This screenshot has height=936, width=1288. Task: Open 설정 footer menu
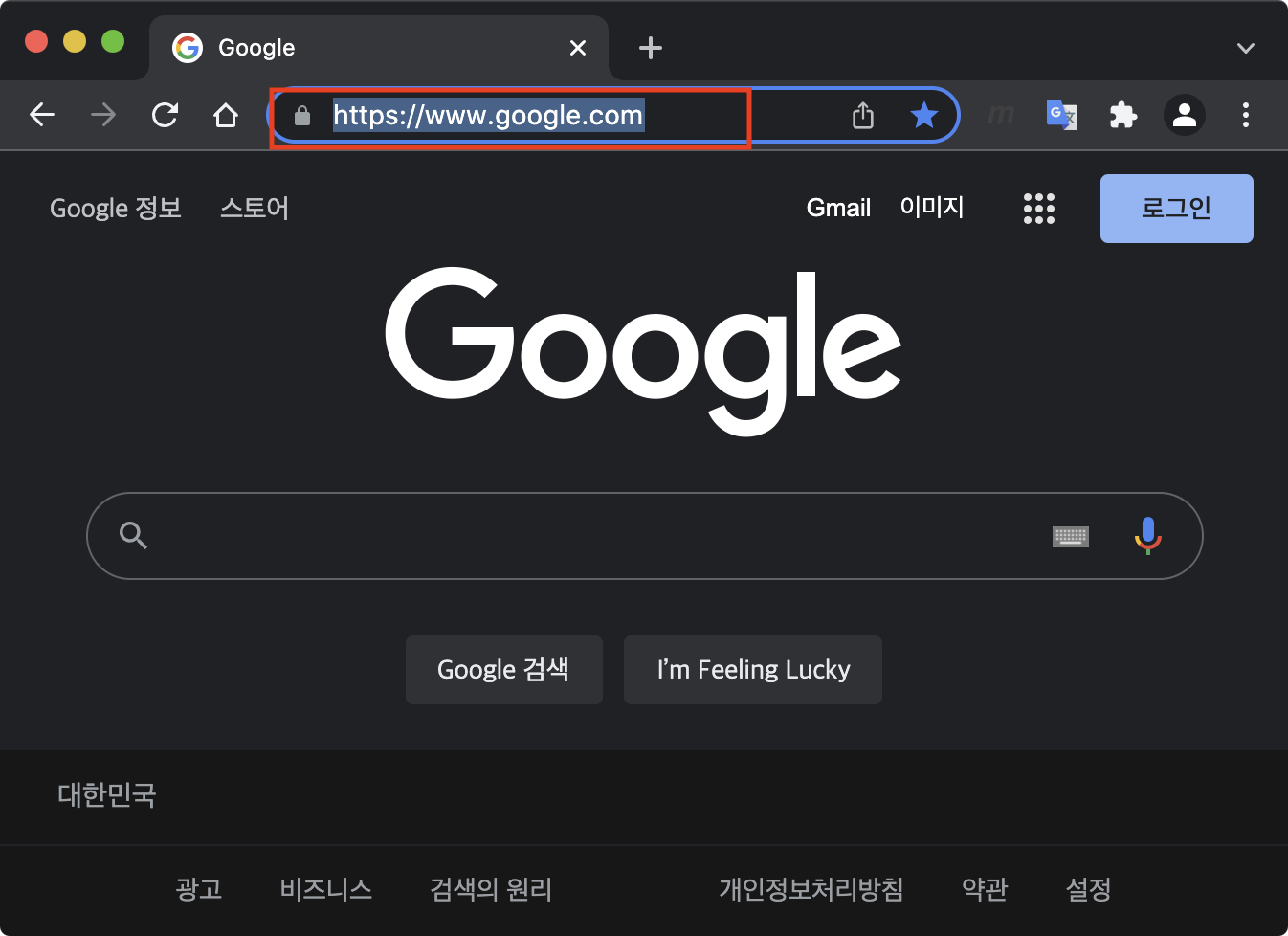coord(1089,889)
